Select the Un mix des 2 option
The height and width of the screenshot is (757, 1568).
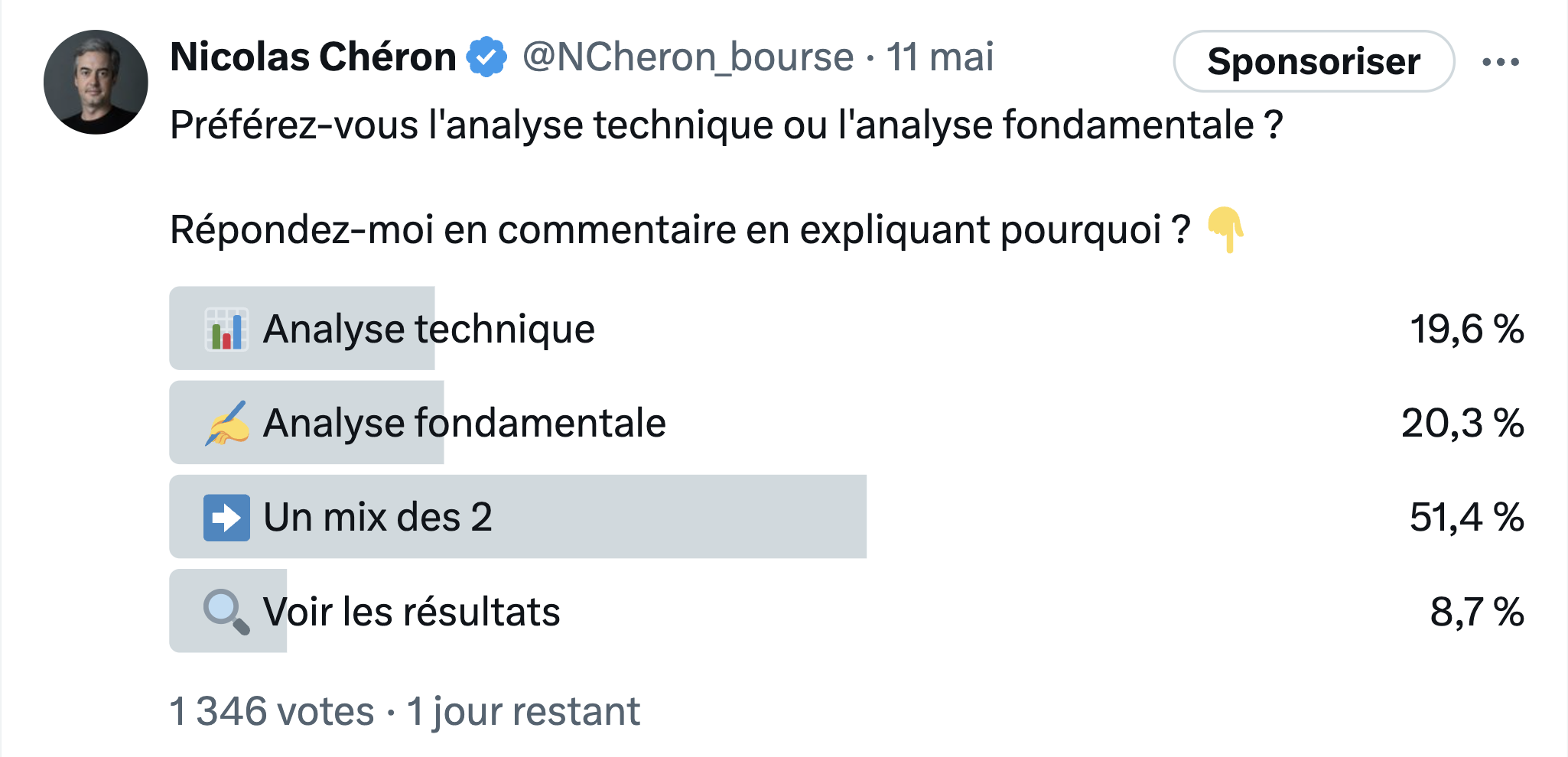pyautogui.click(x=847, y=517)
